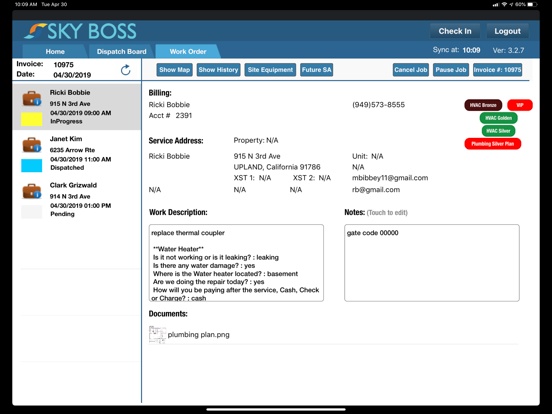
Task: Click inside the Work Description box
Action: point(236,263)
